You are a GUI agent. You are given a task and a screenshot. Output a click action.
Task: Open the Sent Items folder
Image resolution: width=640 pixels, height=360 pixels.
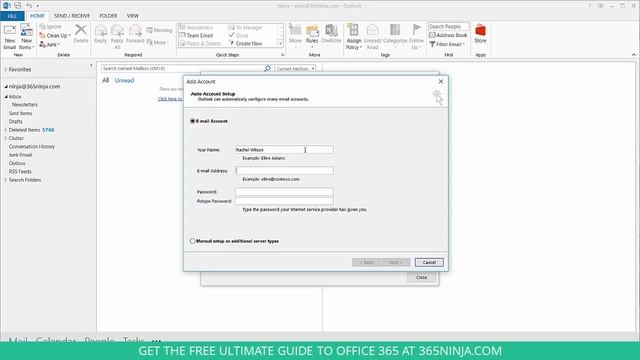[20, 113]
